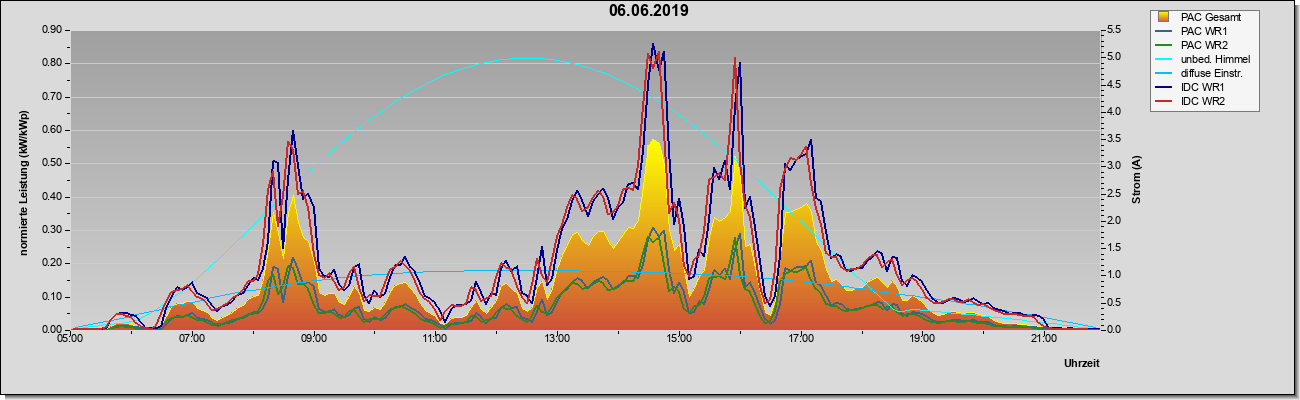
Task: Select the IDC WR1 legend entry
Action: [x=1203, y=87]
